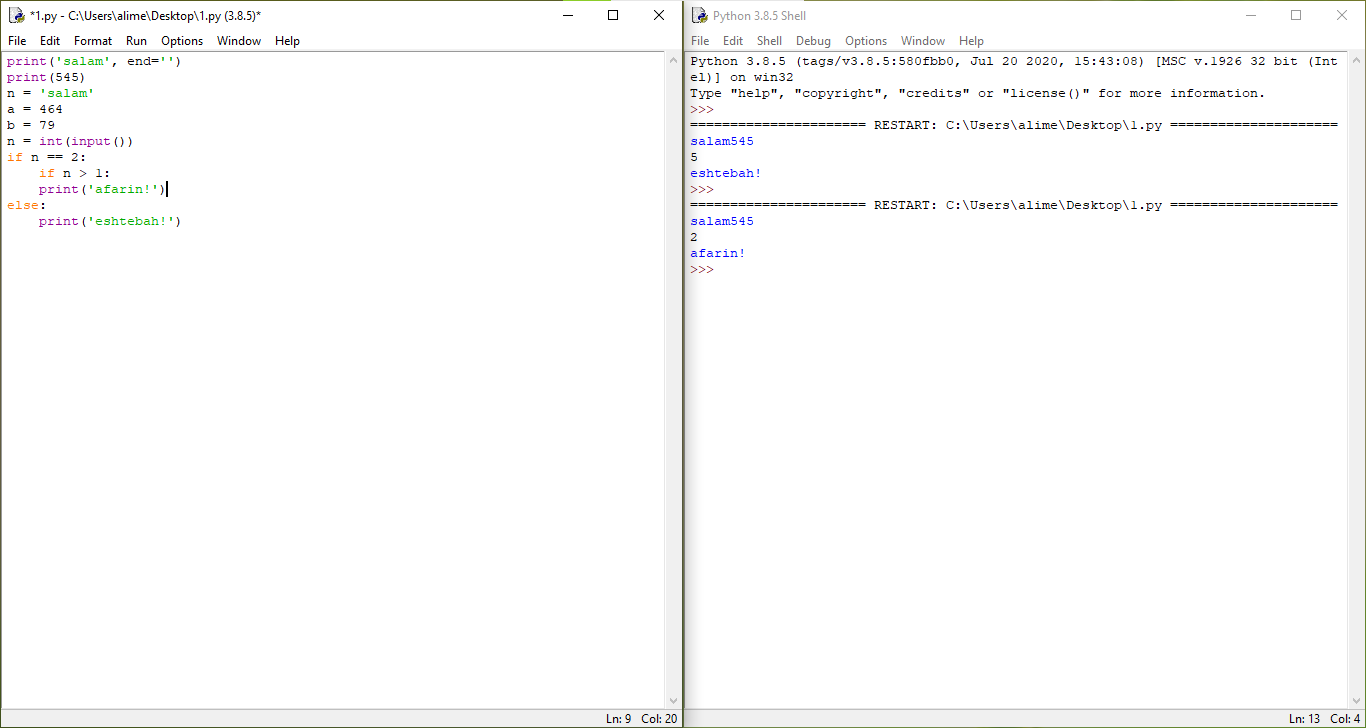Maximize the 1.py editor window
Image resolution: width=1366 pixels, height=728 pixels.
(x=613, y=16)
